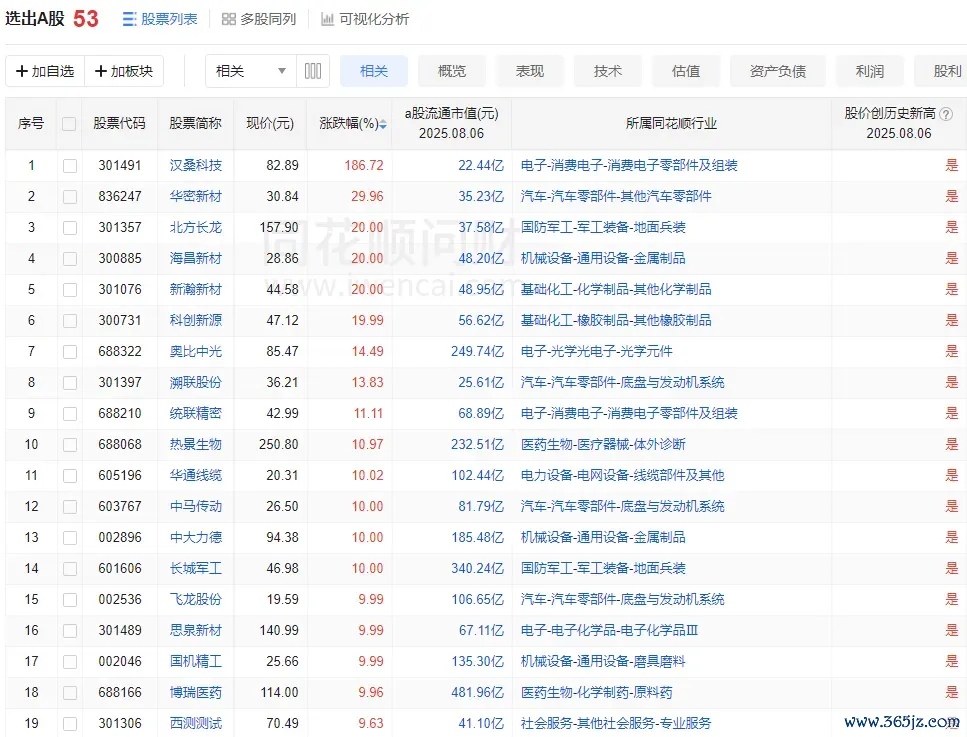Open the 相关 dropdown selector

coord(251,71)
